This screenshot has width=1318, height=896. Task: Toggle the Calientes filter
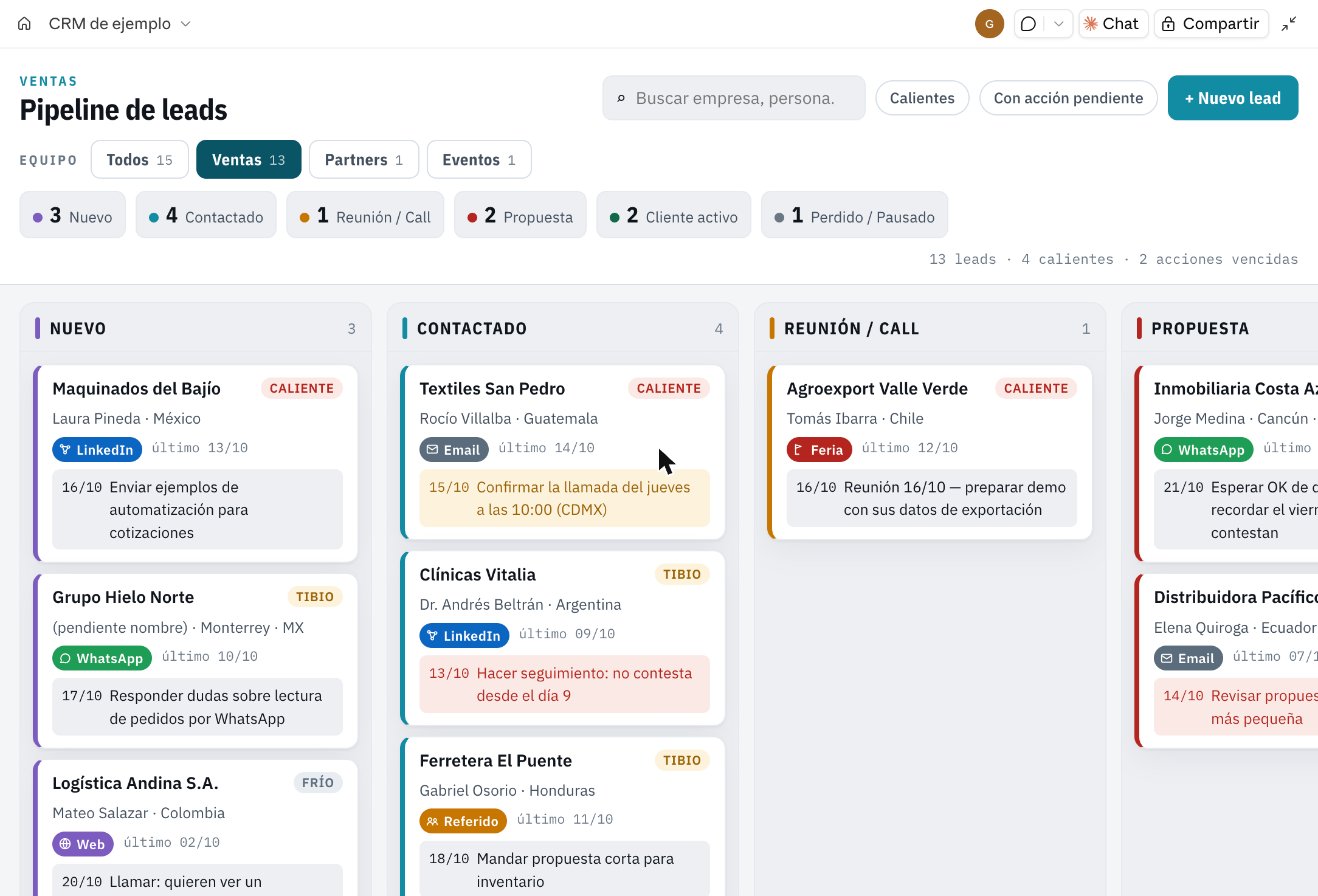pyautogui.click(x=922, y=98)
